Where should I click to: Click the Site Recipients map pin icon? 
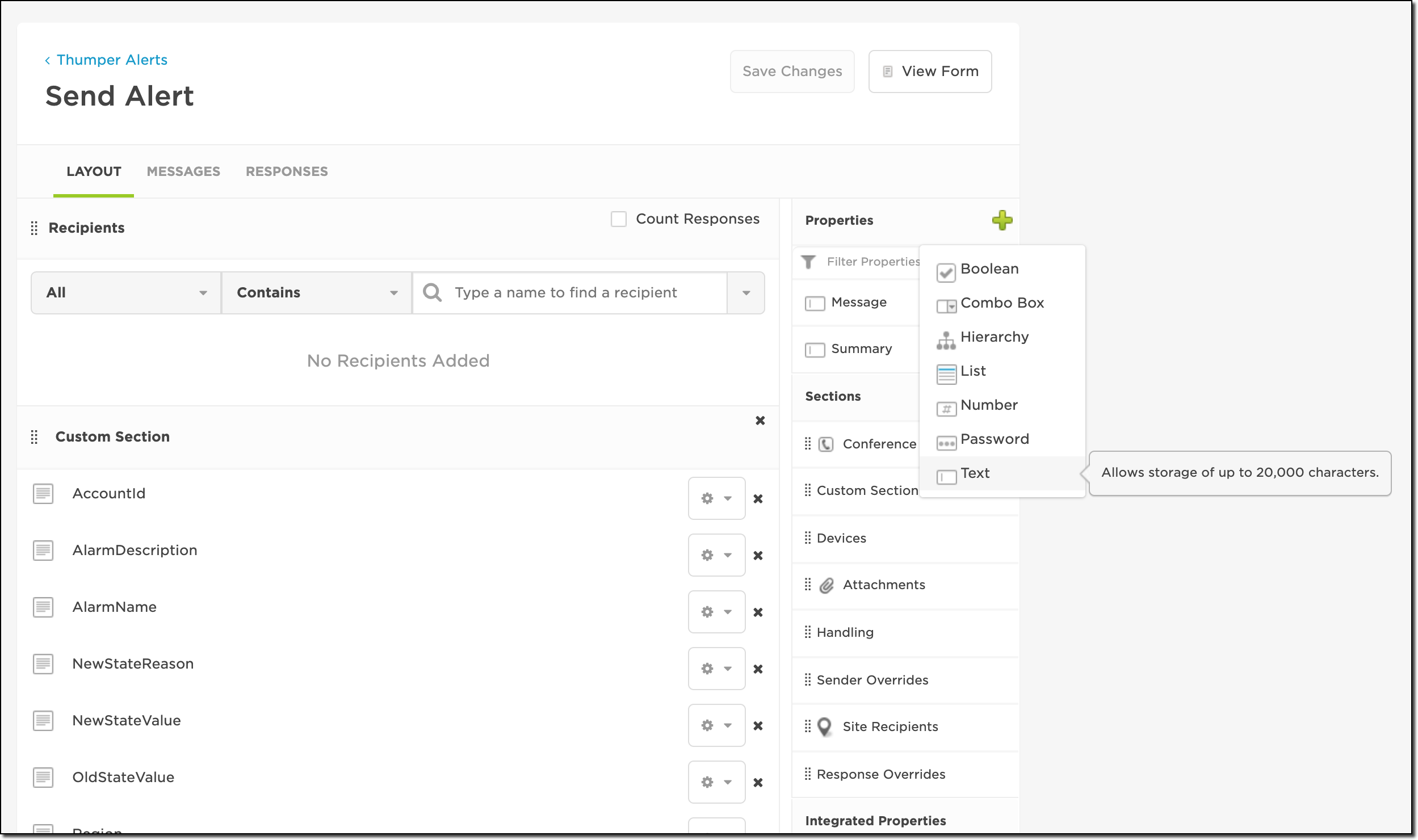[x=824, y=727]
